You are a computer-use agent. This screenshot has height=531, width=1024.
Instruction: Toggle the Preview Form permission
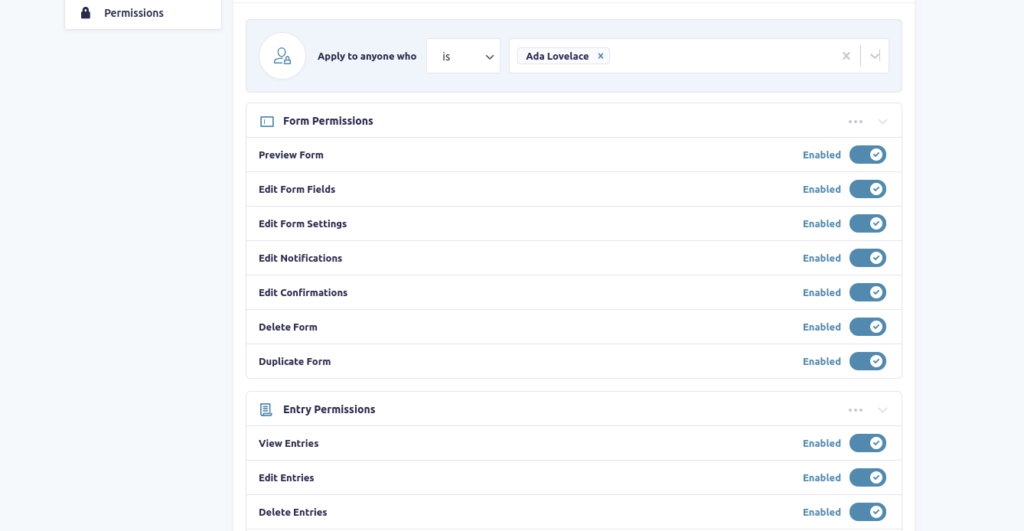(867, 155)
